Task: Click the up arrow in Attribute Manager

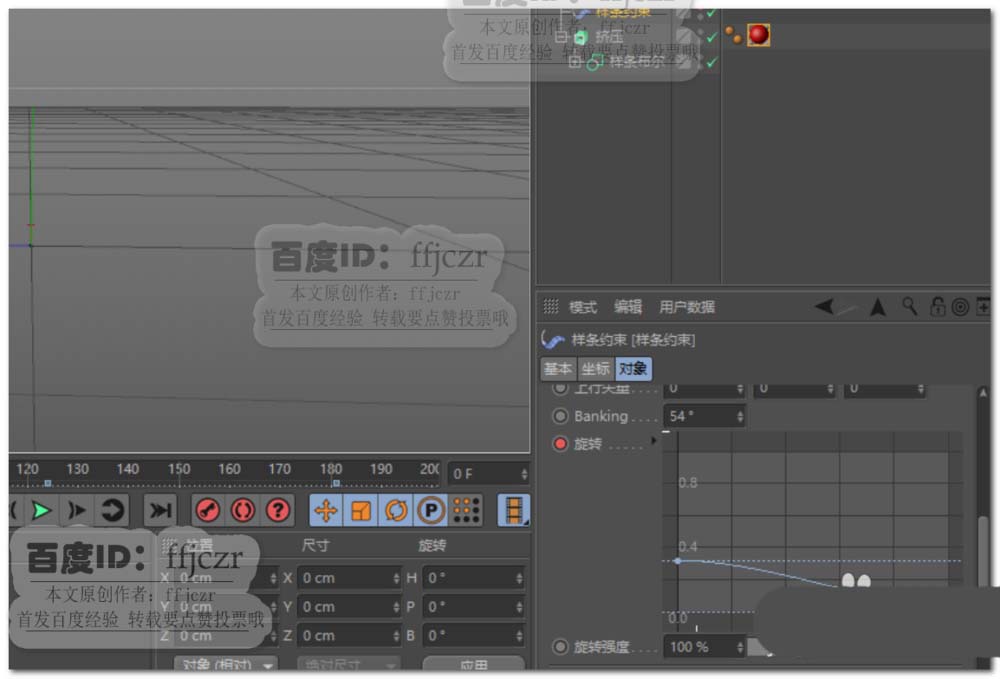Action: coord(878,307)
